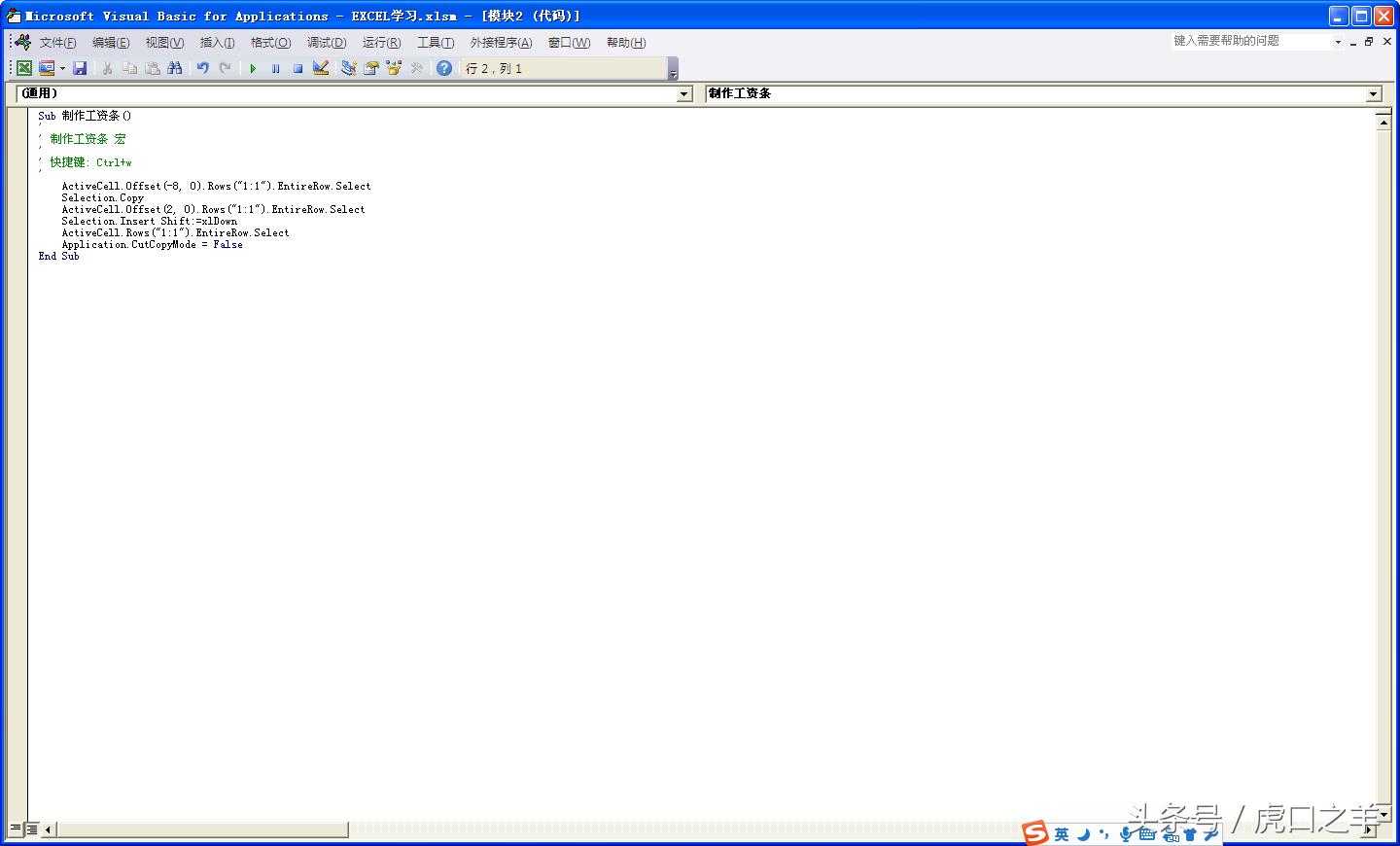The image size is (1400, 846).
Task: Toggle Sogou 英 language mode
Action: click(1062, 834)
